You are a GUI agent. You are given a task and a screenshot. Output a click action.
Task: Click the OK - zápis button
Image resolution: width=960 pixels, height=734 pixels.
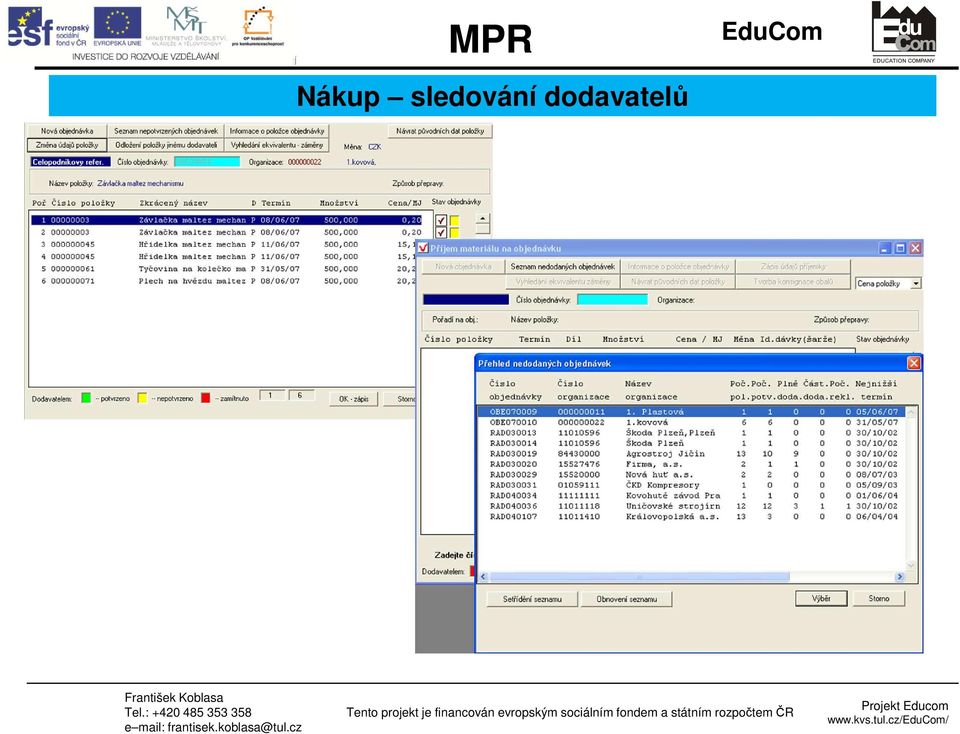point(354,399)
